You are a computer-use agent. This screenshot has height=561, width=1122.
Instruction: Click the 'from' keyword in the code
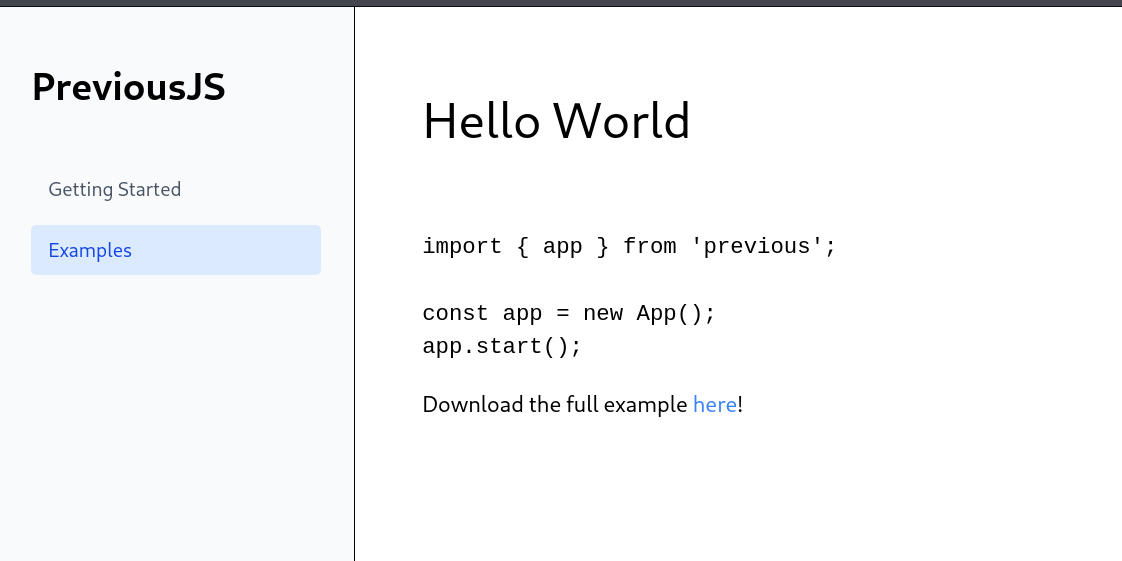point(649,247)
